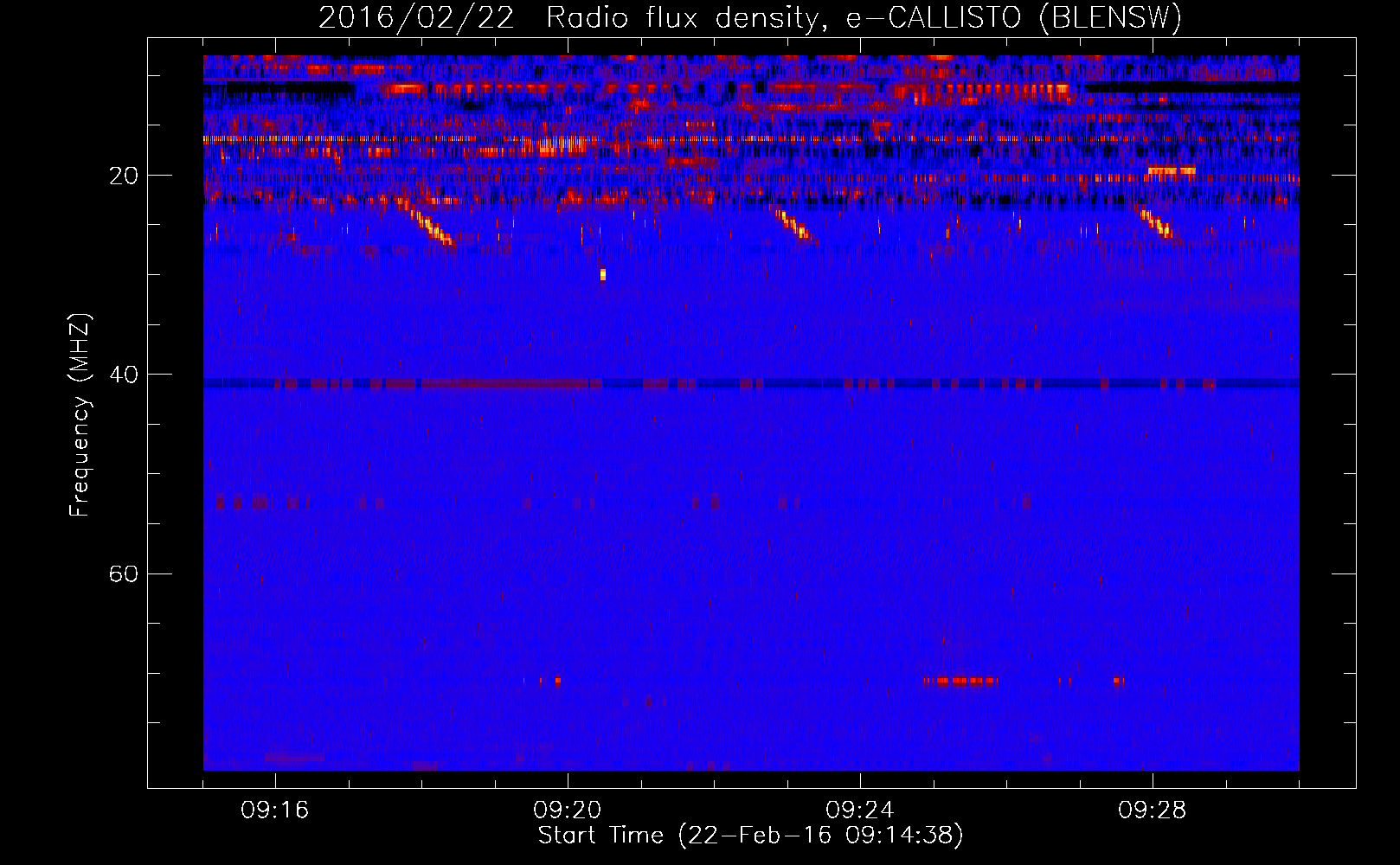Click the 'Start Time (22-Feb-16 09:14:38)' label
This screenshot has height=865, width=1400.
pyautogui.click(x=750, y=836)
